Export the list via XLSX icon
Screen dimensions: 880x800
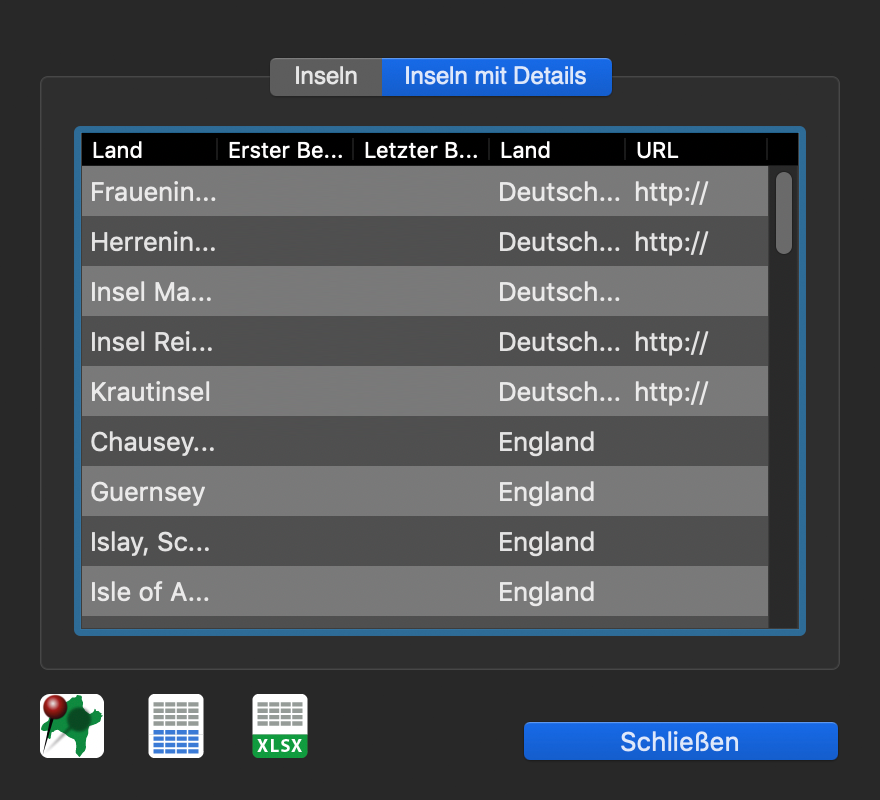click(x=279, y=726)
